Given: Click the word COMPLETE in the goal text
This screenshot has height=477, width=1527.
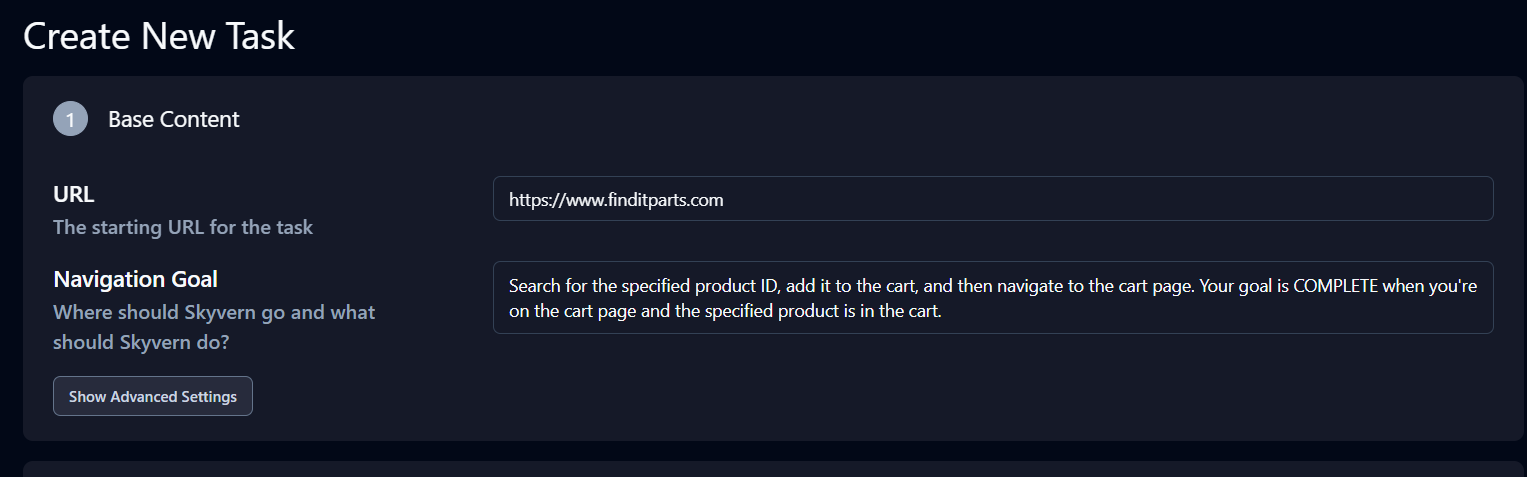Looking at the screenshot, I should (1336, 286).
